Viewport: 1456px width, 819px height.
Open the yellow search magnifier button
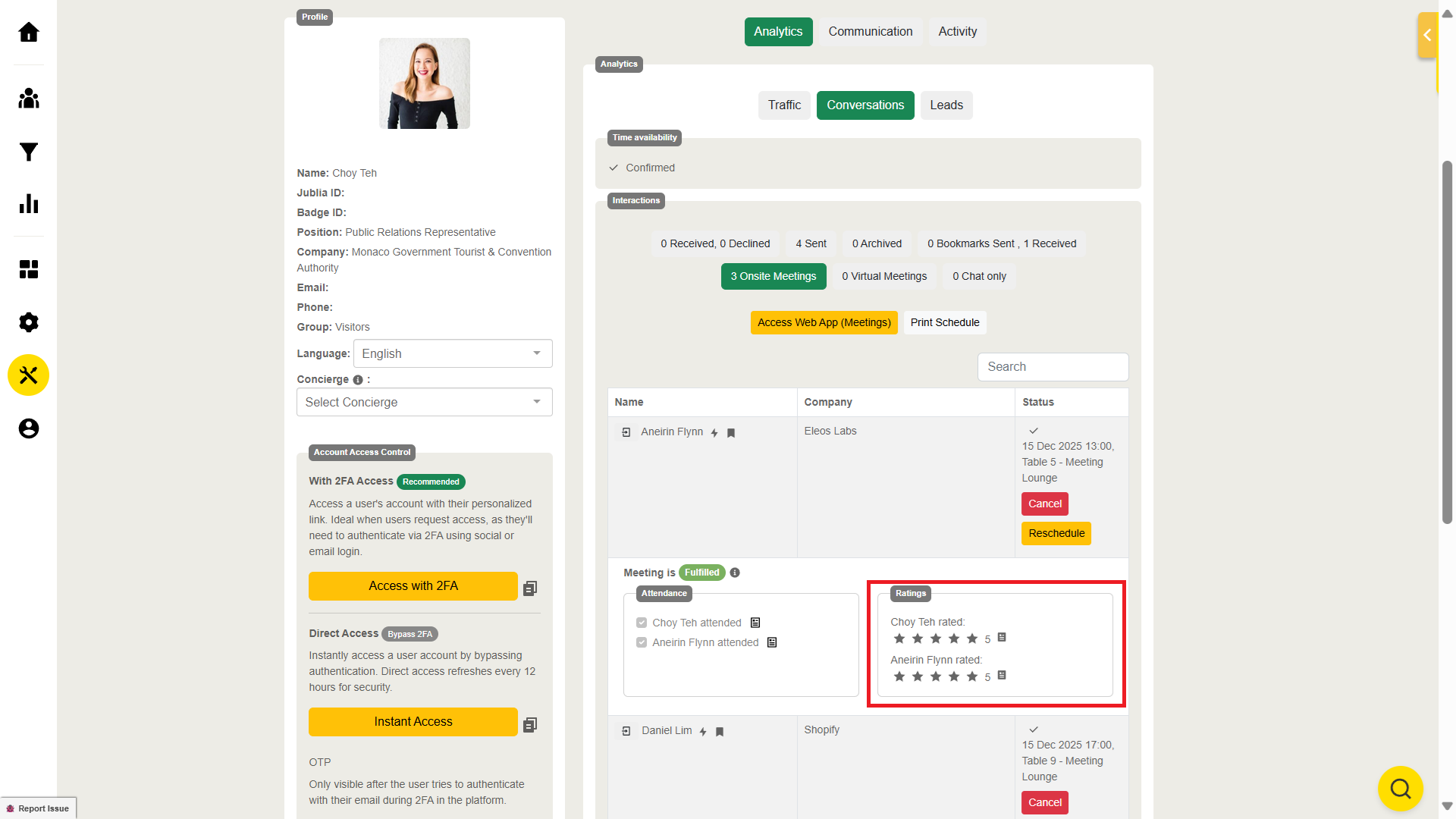tap(1400, 789)
